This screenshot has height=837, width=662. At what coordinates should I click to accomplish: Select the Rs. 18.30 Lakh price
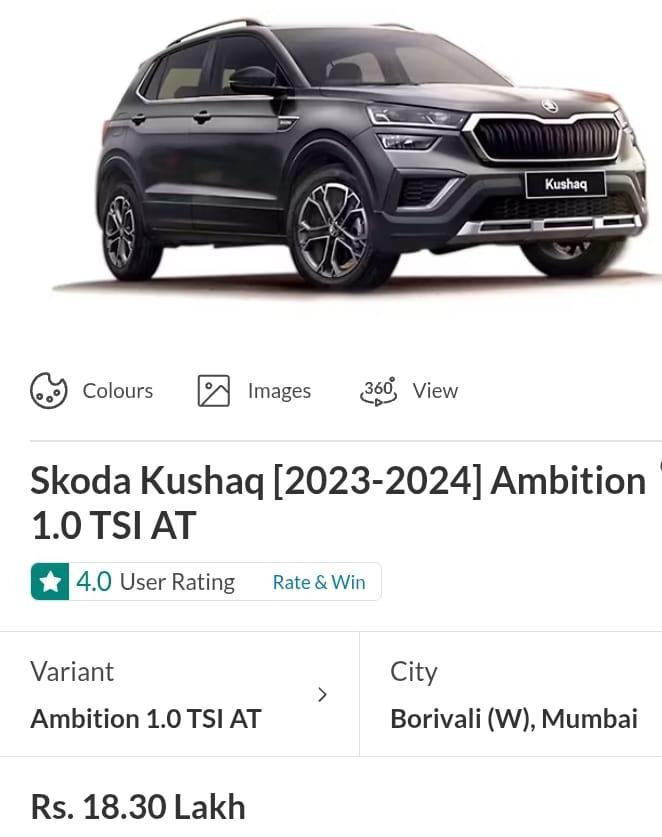coord(138,806)
